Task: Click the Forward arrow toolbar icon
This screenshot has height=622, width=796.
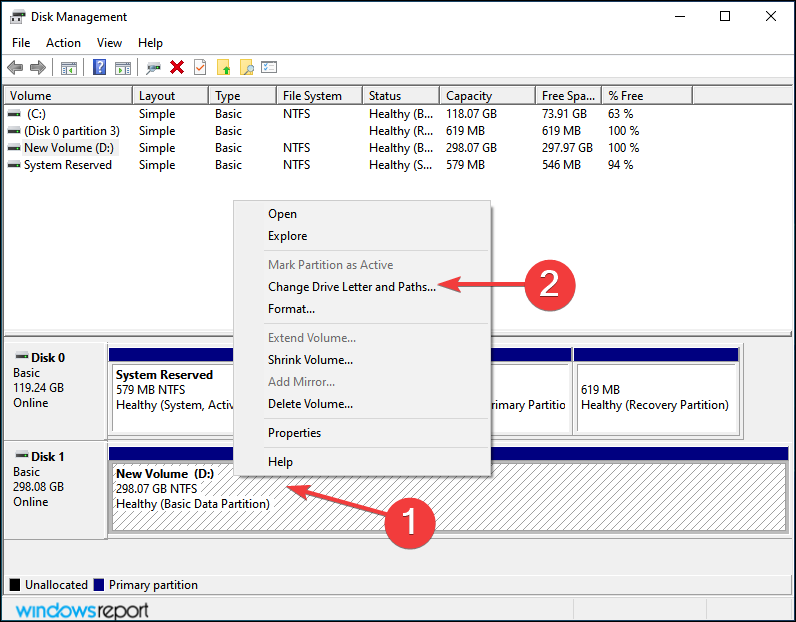Action: coord(38,67)
